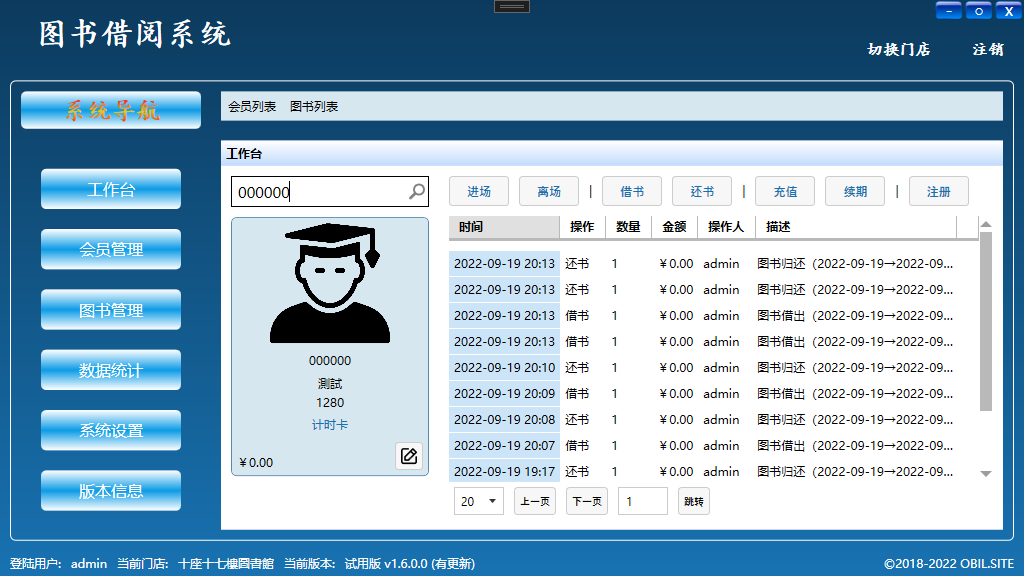This screenshot has width=1024, height=576.
Task: Click the graduate member avatar image
Action: 330,284
